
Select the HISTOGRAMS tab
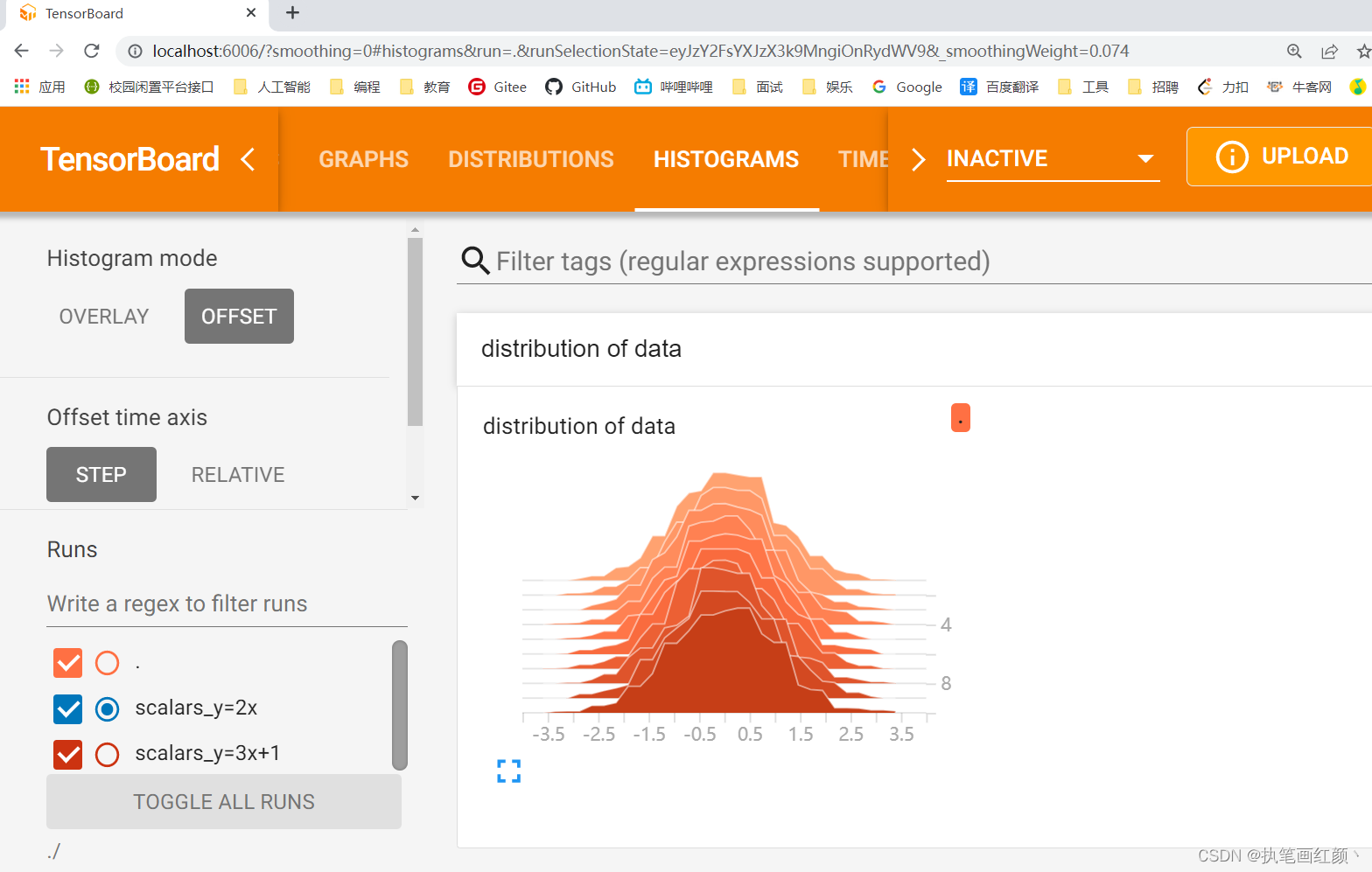[726, 159]
